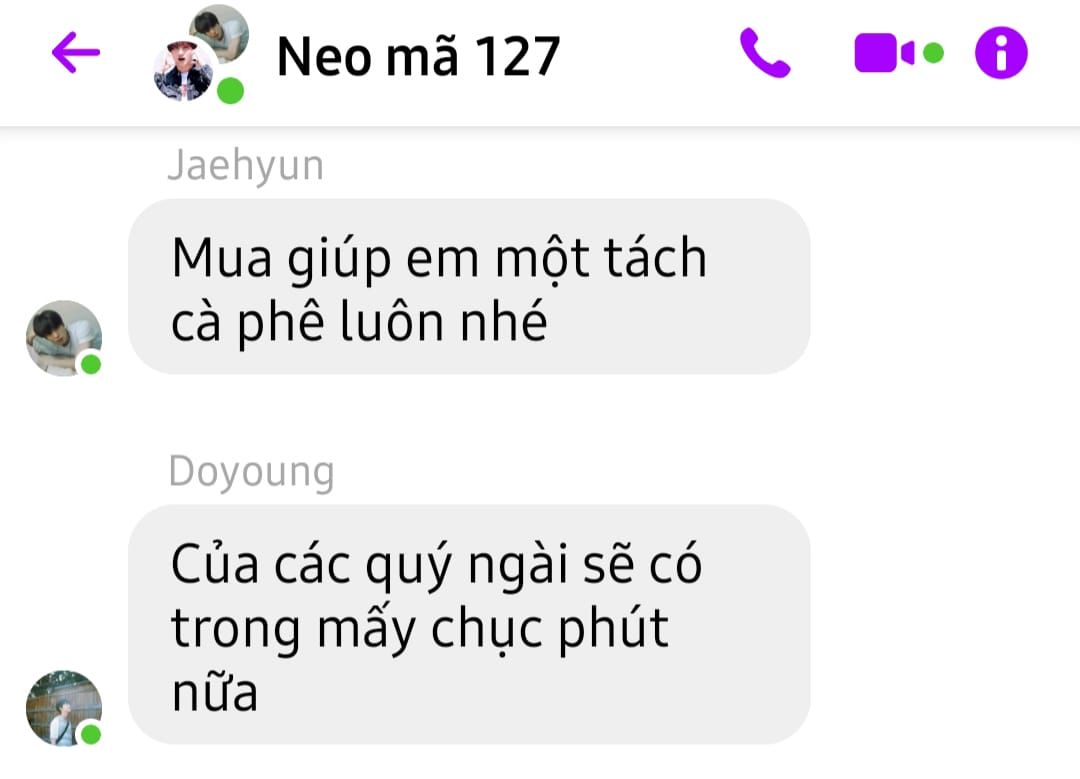The image size is (1080, 779).
Task: Select the Doyoung sender name label
Action: pyautogui.click(x=251, y=472)
